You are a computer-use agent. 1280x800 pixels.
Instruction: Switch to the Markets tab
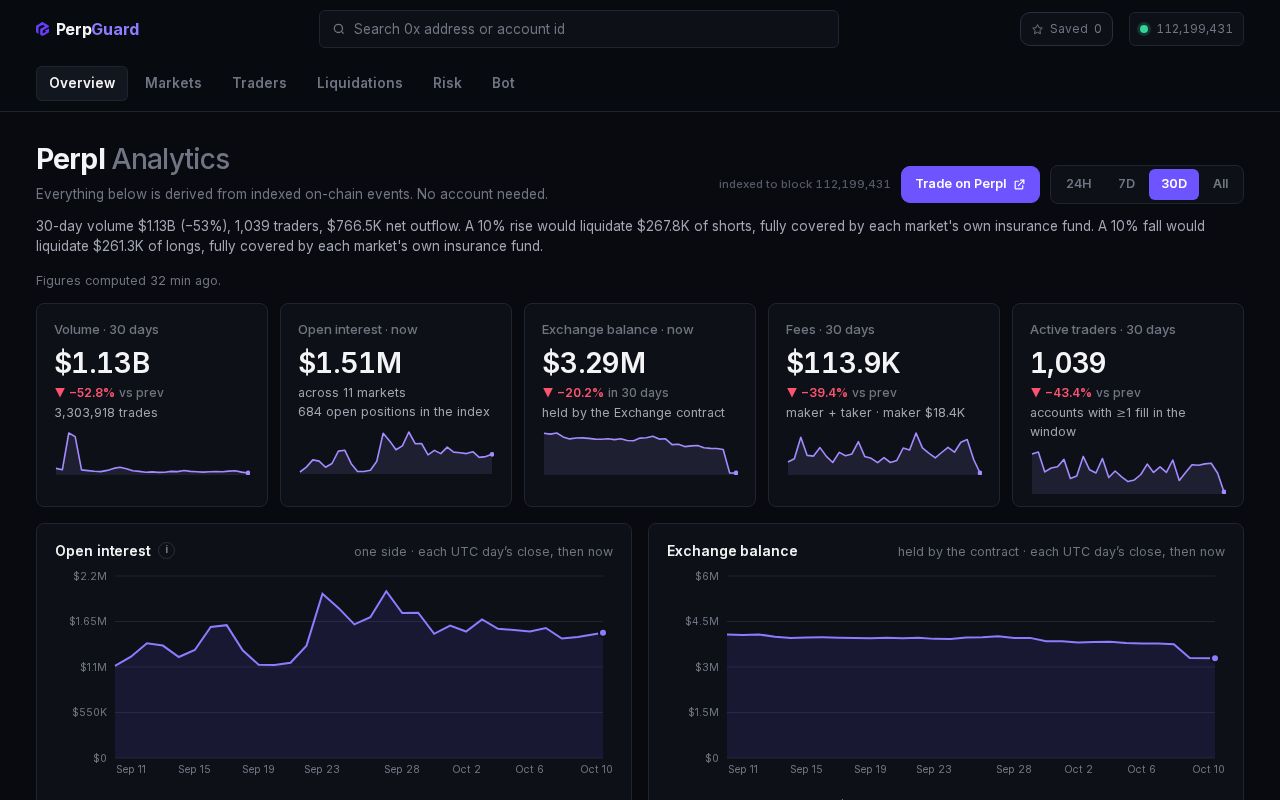click(x=173, y=83)
